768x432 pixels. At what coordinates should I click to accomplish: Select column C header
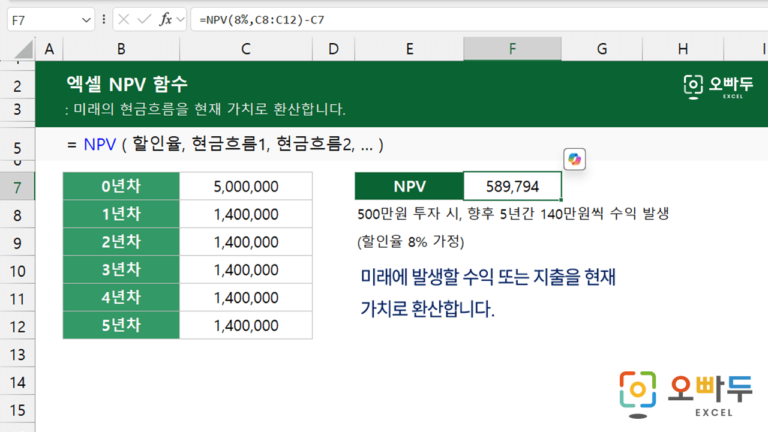pos(246,49)
